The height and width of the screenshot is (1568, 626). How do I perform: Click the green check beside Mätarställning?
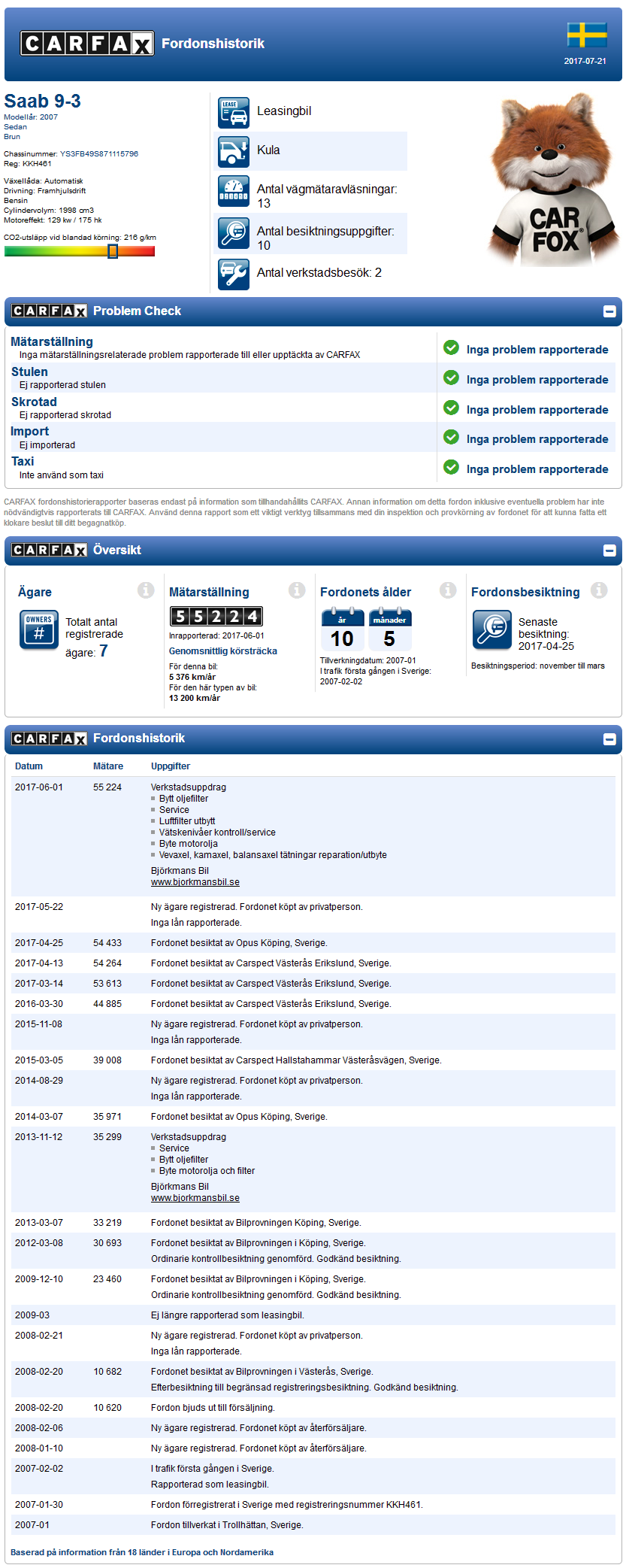point(451,347)
